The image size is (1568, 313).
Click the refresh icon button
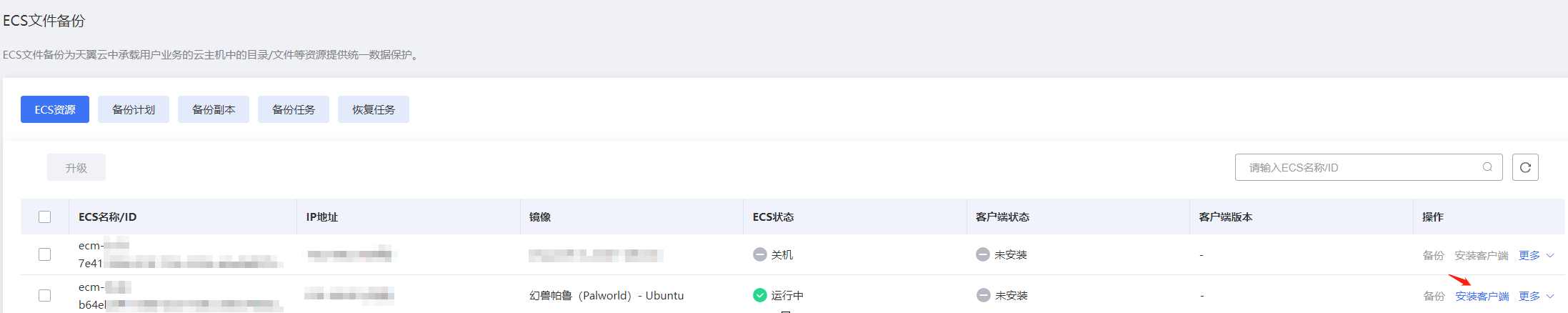point(1525,167)
